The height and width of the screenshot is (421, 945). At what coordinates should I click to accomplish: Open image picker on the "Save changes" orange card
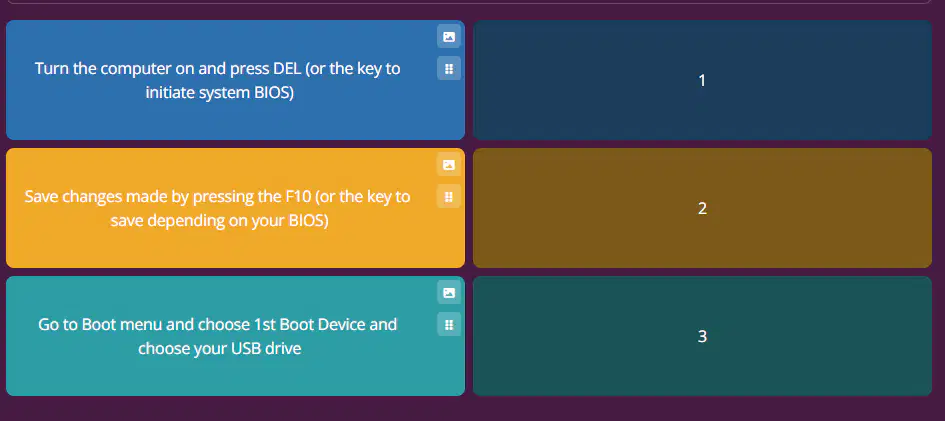tap(448, 164)
